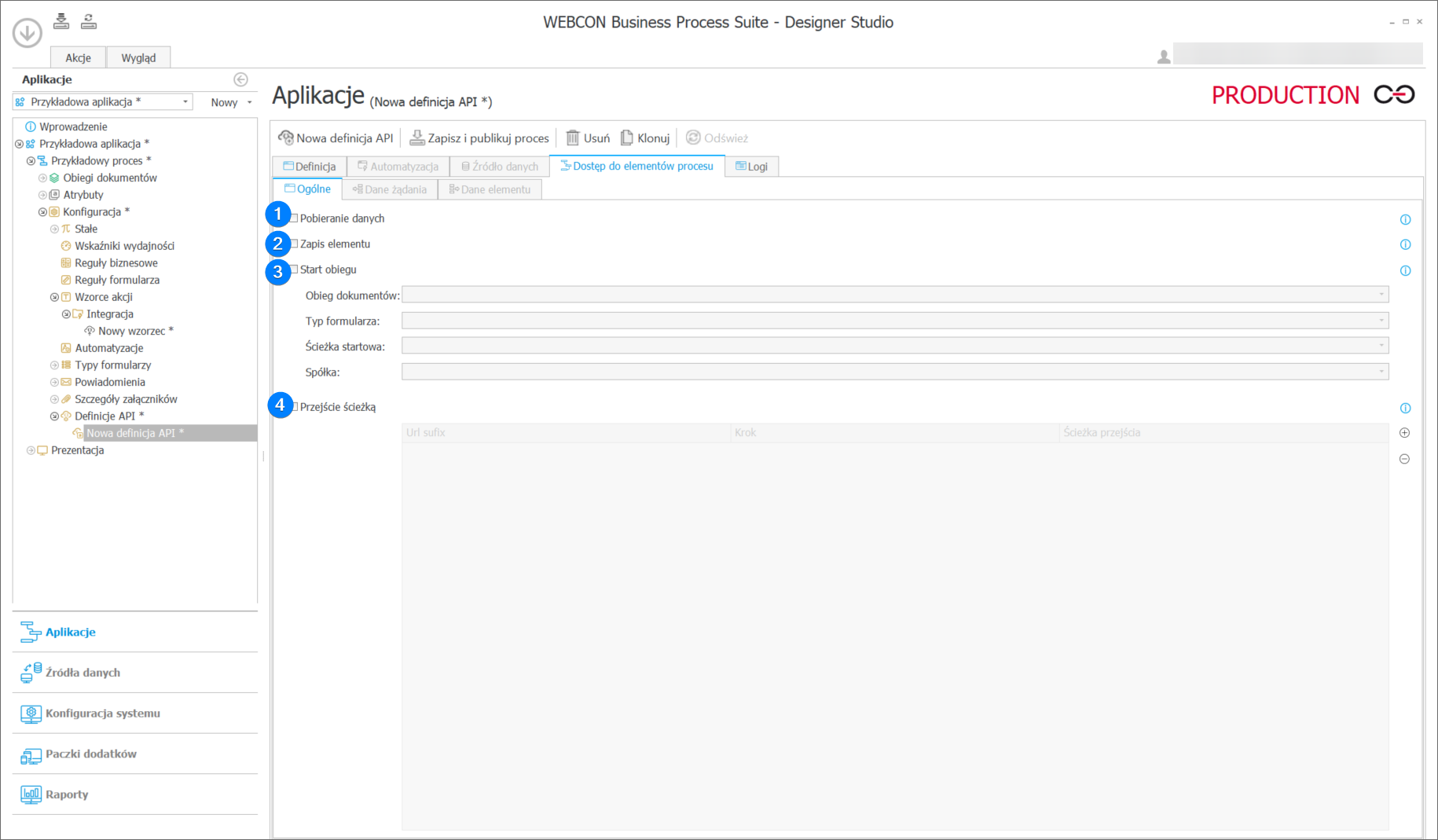This screenshot has width=1438, height=840.
Task: Open the Akcje ribbon tab
Action: 78,57
